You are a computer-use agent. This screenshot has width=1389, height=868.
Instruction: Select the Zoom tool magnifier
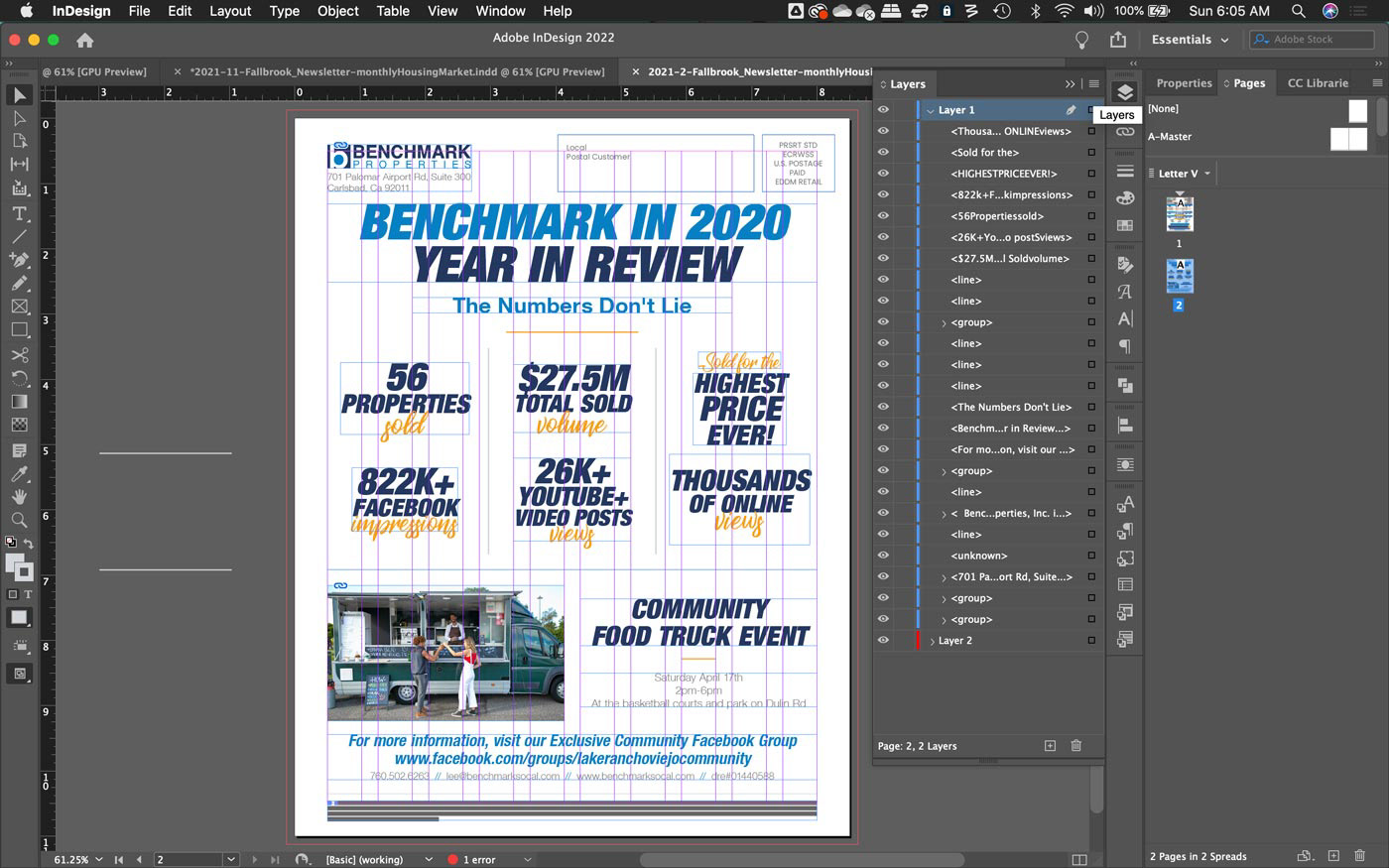pos(19,520)
